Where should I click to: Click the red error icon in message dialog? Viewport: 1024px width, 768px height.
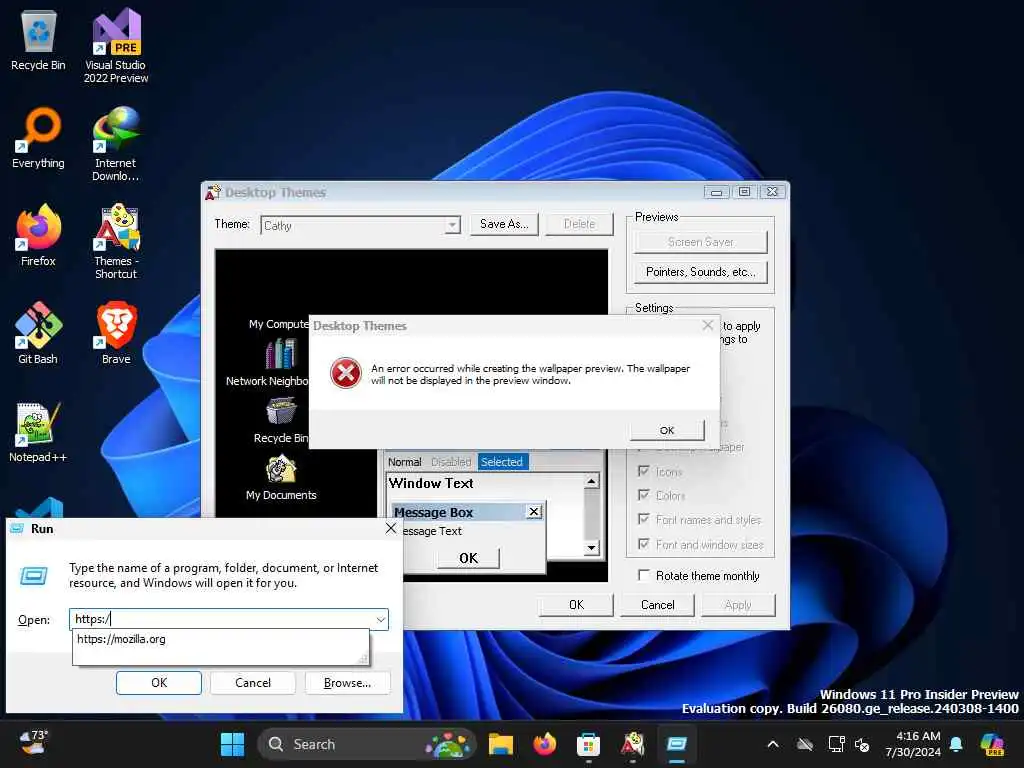tap(345, 373)
